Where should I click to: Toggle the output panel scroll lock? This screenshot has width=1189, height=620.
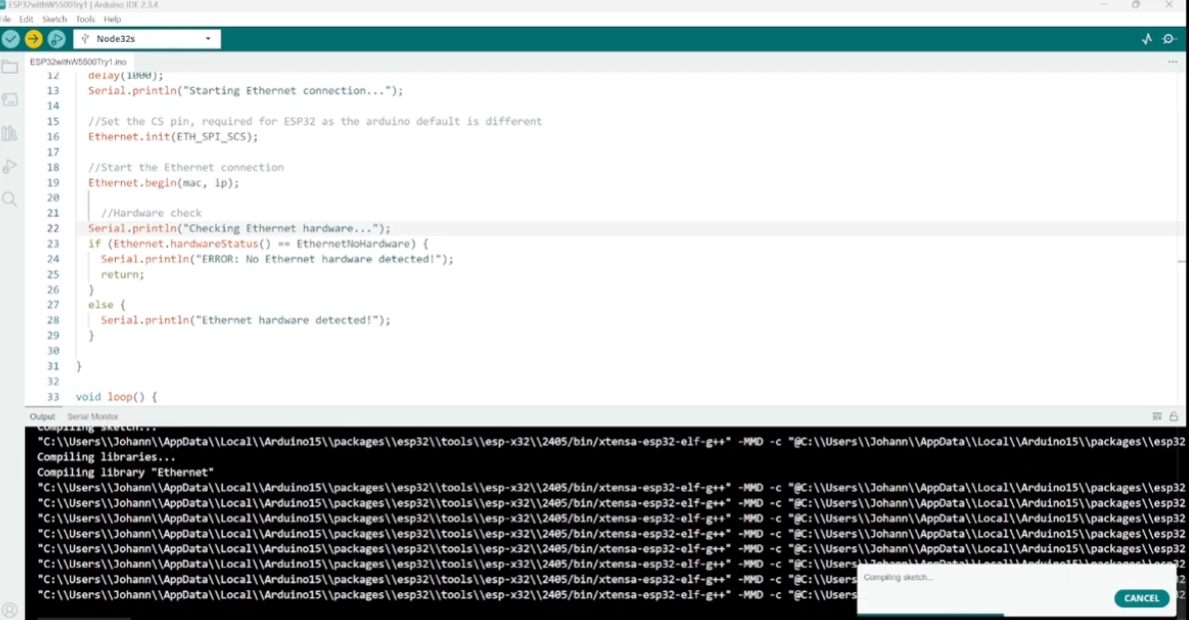1174,416
